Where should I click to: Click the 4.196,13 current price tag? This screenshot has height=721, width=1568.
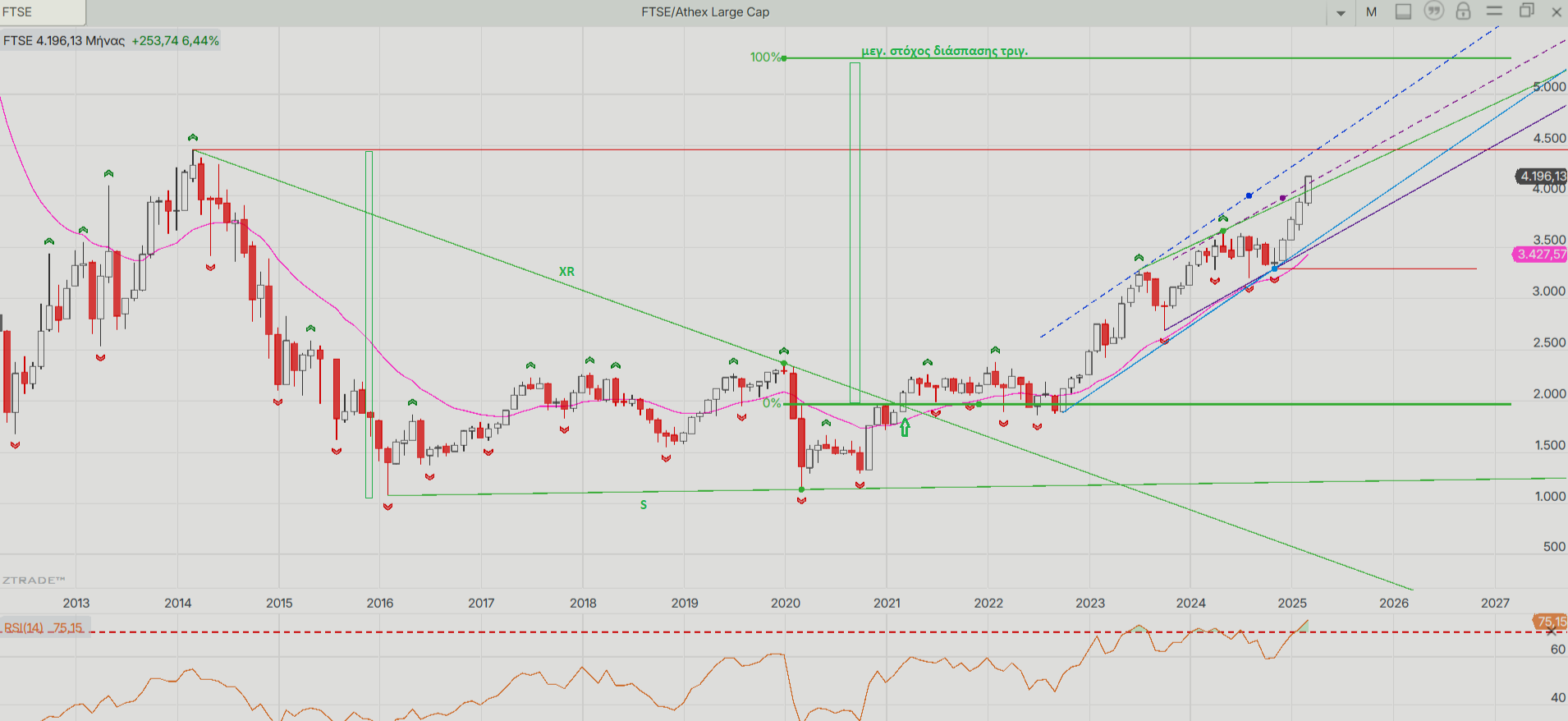click(x=1541, y=176)
